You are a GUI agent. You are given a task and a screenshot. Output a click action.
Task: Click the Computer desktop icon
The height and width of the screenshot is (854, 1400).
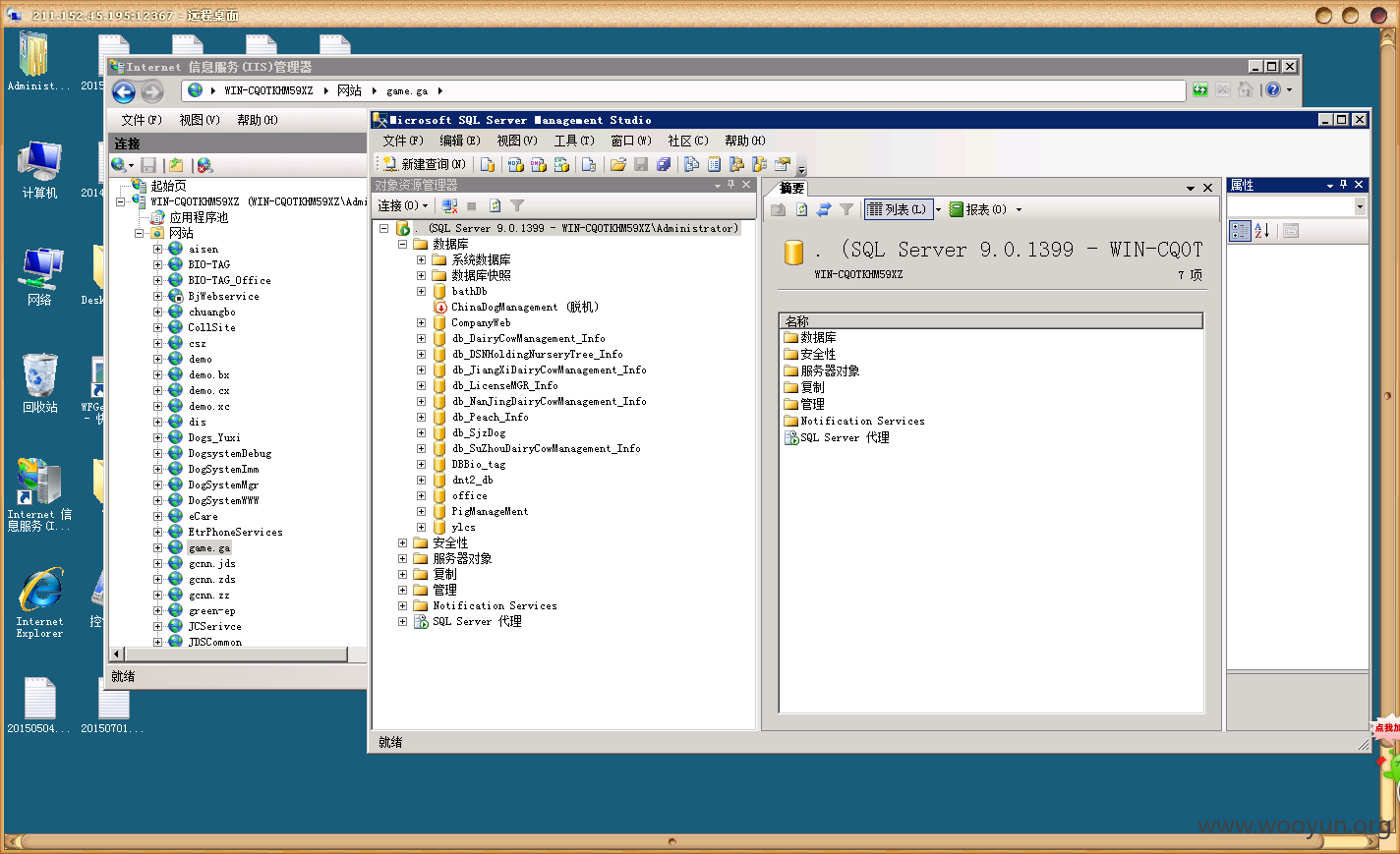tap(40, 170)
